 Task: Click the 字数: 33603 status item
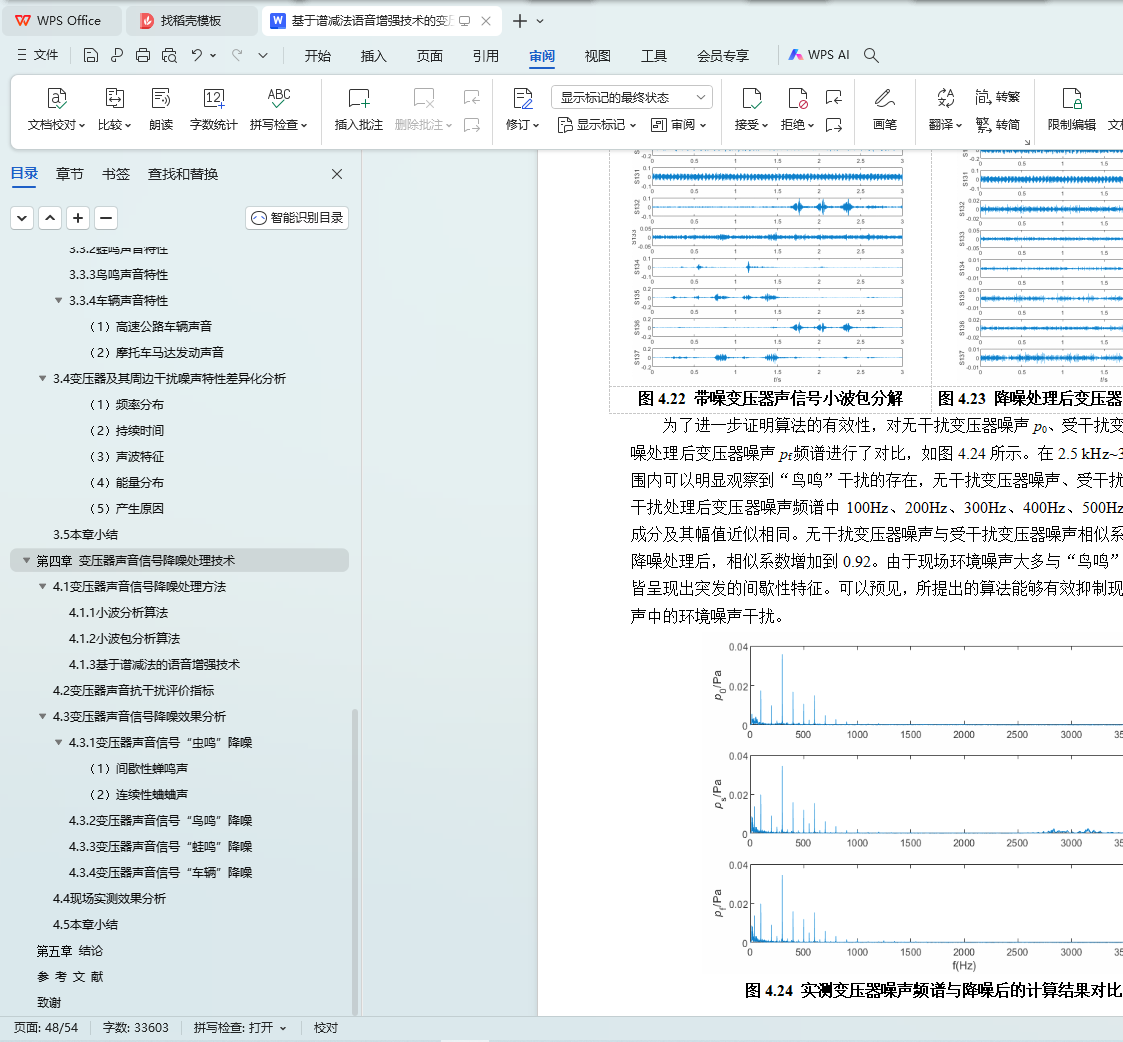(x=135, y=1028)
